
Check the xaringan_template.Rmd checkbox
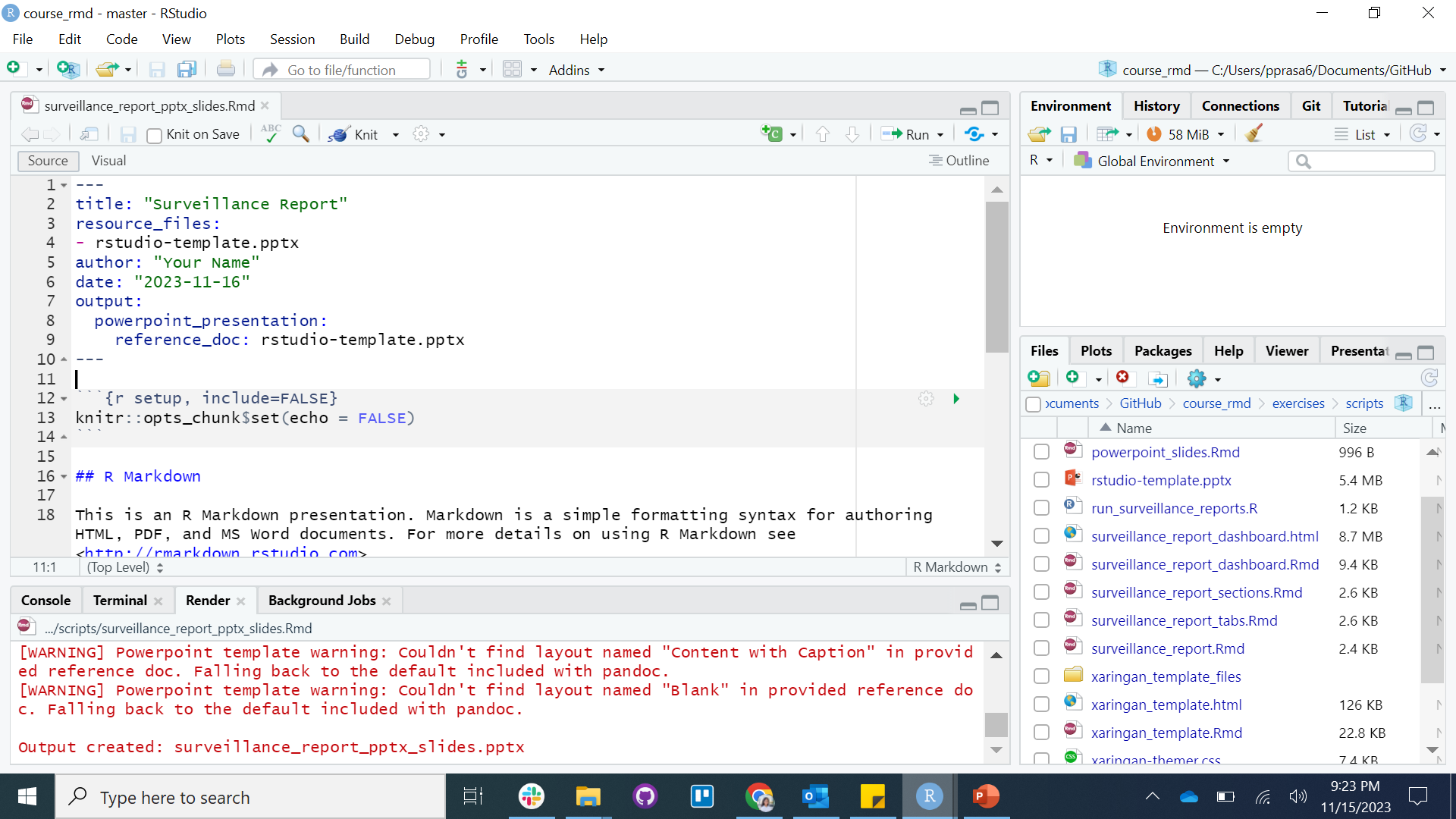point(1041,733)
